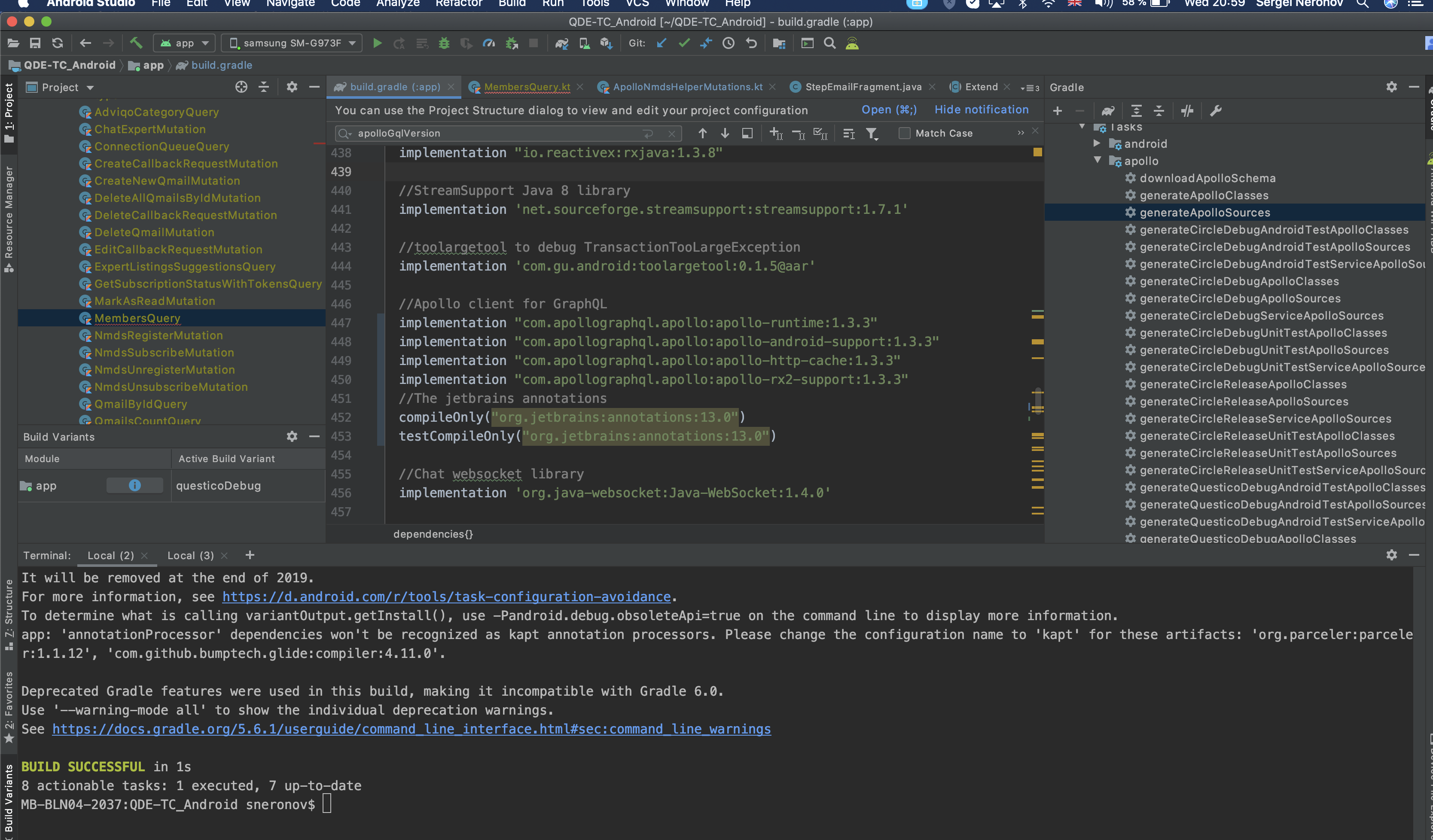Screen dimensions: 1433x840
Task: Sync project with Gradle files icon
Action: coord(562,43)
